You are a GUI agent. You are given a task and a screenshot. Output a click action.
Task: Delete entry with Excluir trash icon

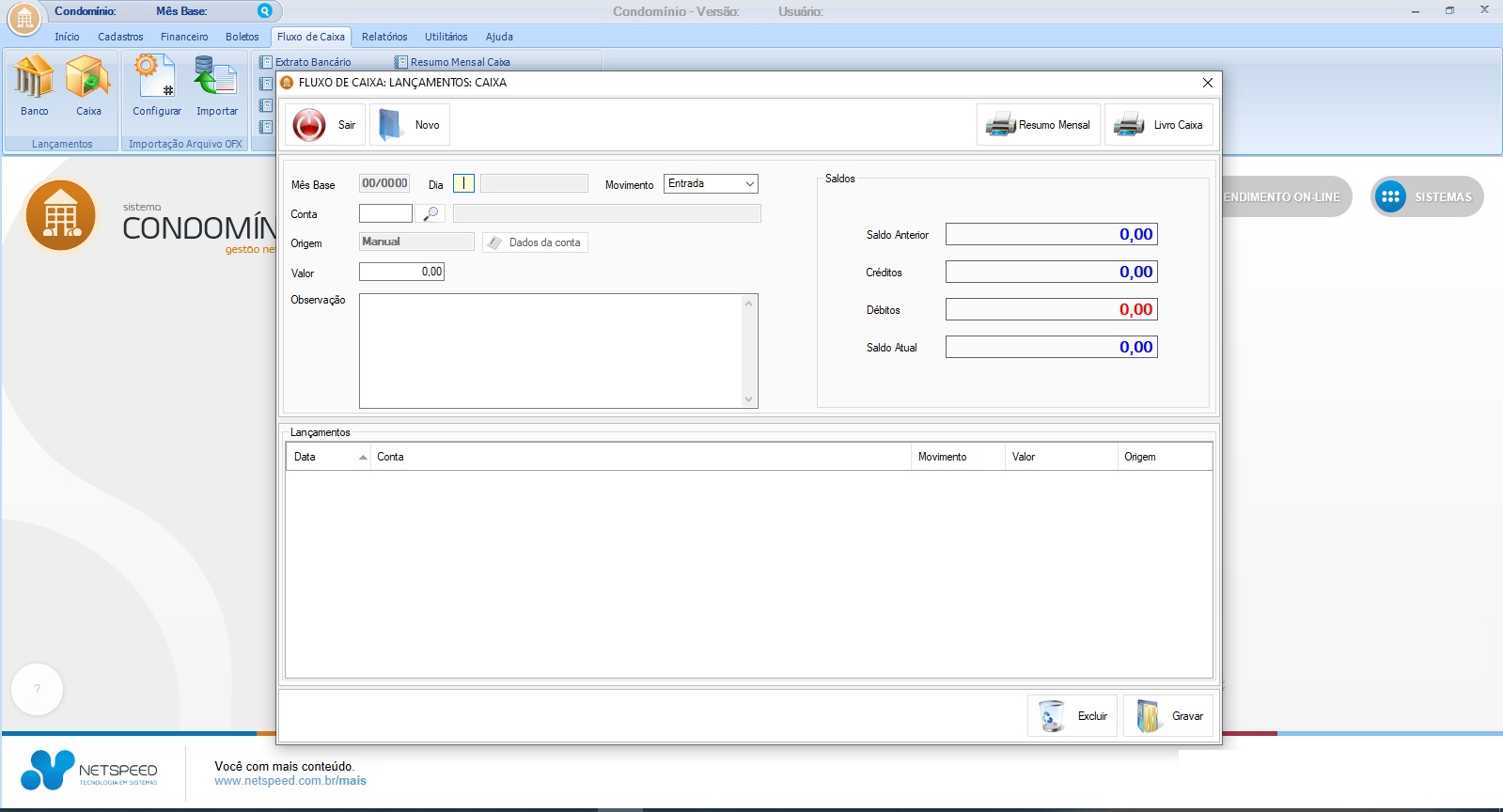tap(1072, 716)
